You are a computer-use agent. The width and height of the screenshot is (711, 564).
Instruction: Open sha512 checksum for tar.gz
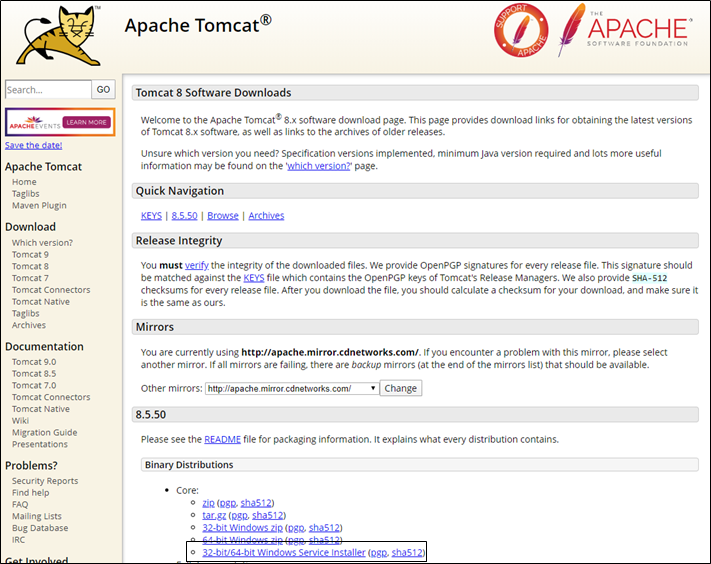[x=268, y=515]
